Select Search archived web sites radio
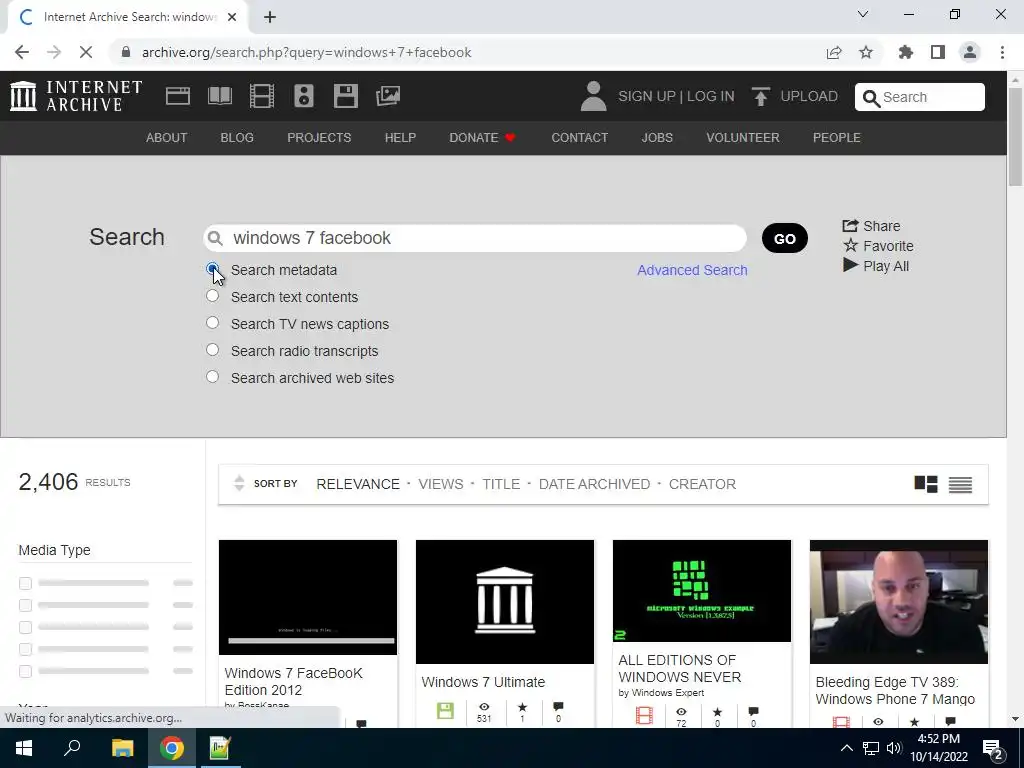 tap(212, 377)
